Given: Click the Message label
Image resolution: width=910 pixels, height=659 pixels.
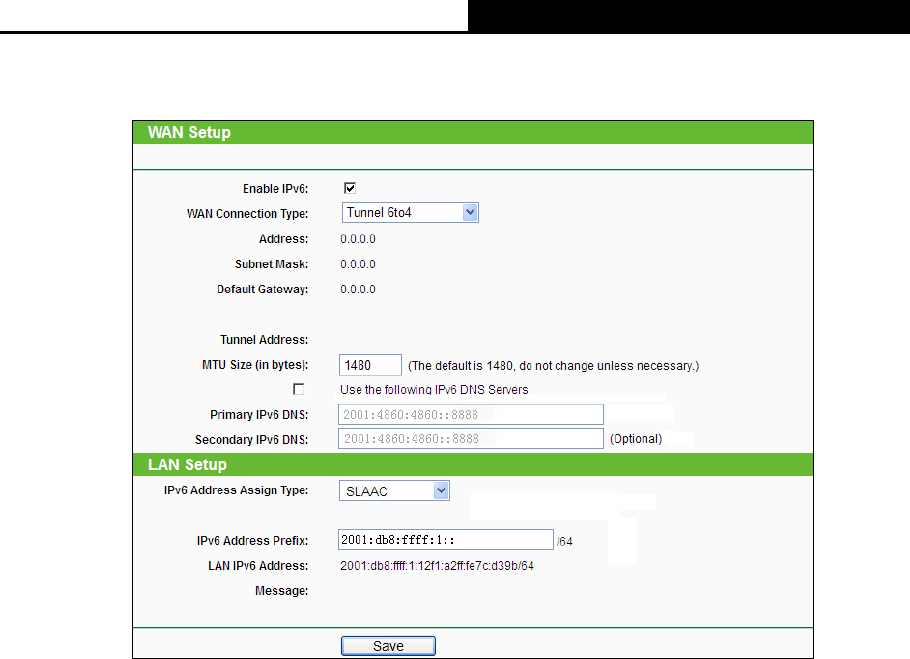Looking at the screenshot, I should pyautogui.click(x=281, y=591).
